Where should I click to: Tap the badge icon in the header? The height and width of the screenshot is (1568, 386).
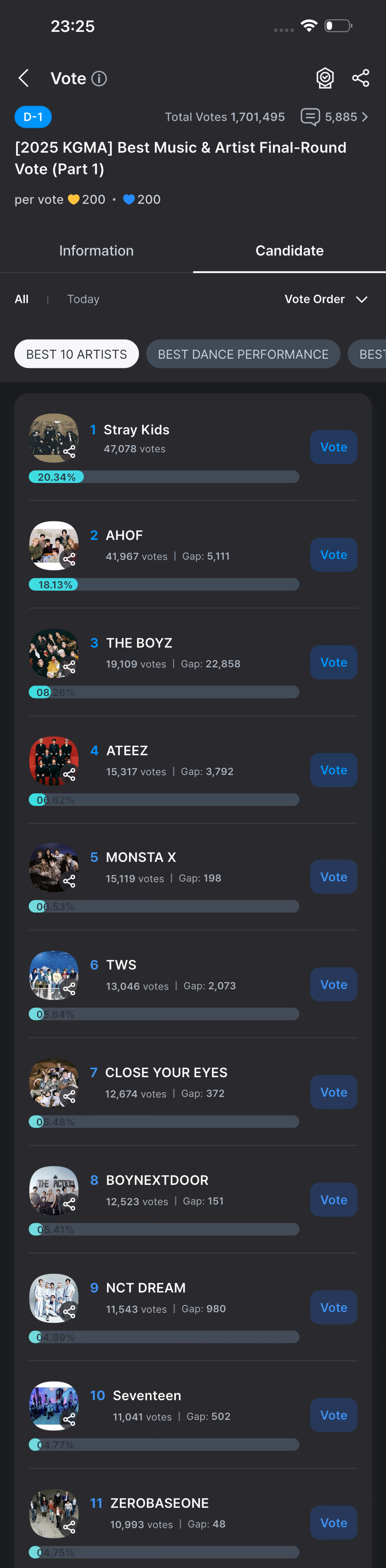coord(325,78)
